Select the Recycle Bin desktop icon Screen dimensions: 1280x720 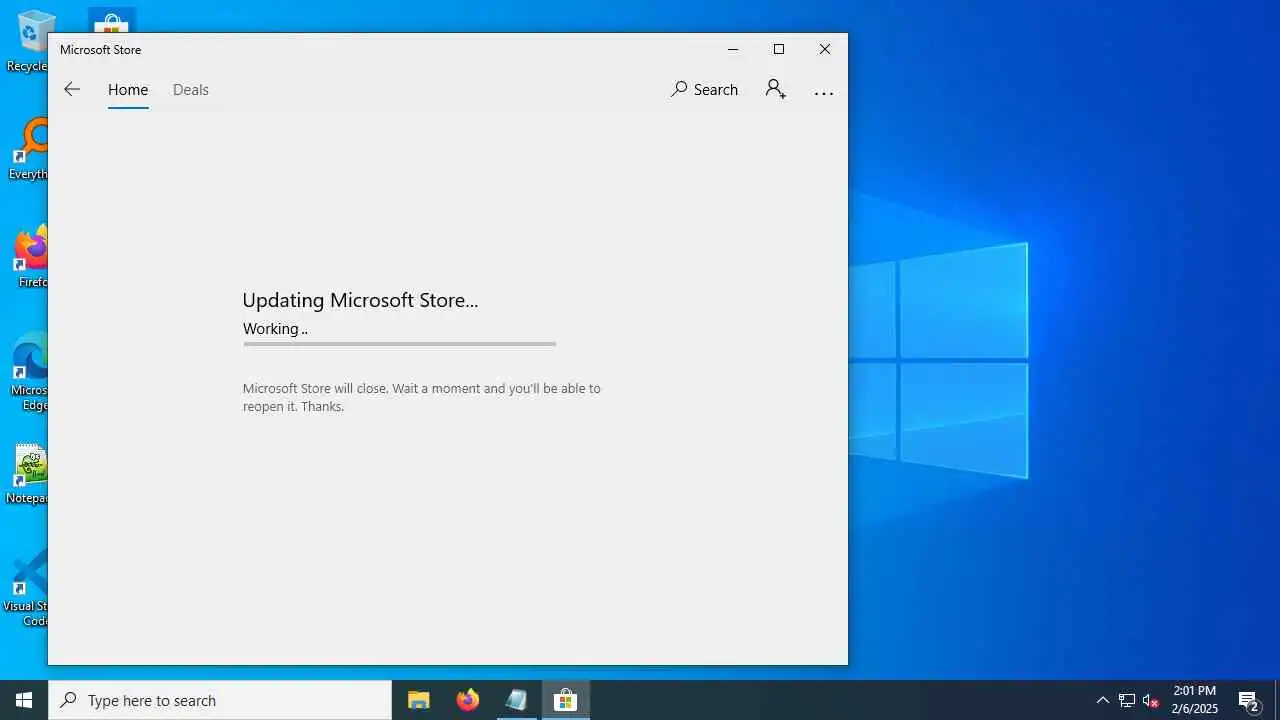pyautogui.click(x=26, y=42)
